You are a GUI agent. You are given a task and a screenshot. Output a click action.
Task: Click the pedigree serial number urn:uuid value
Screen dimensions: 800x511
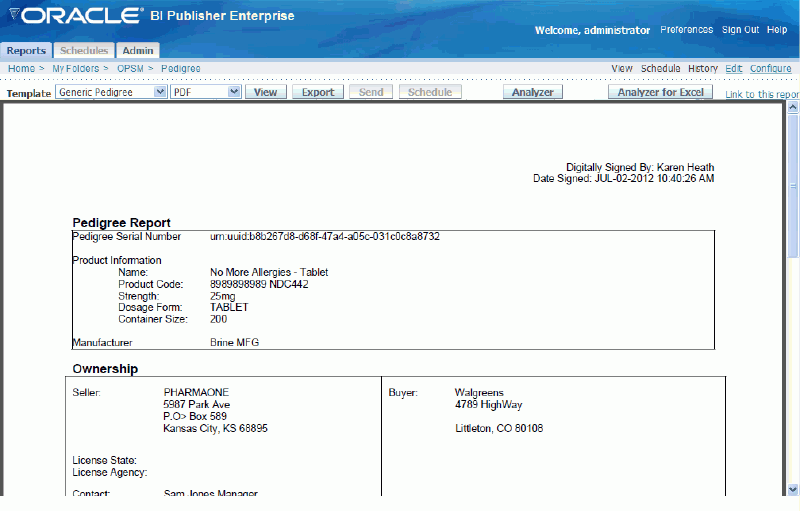pos(325,237)
